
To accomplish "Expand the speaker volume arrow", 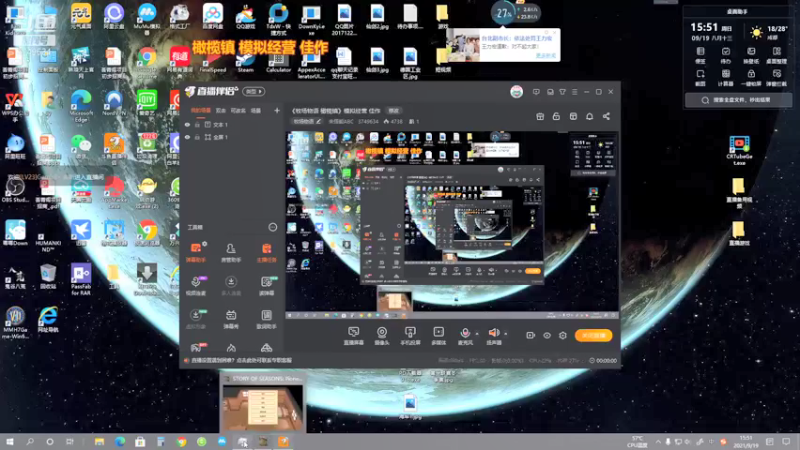I will [506, 334].
